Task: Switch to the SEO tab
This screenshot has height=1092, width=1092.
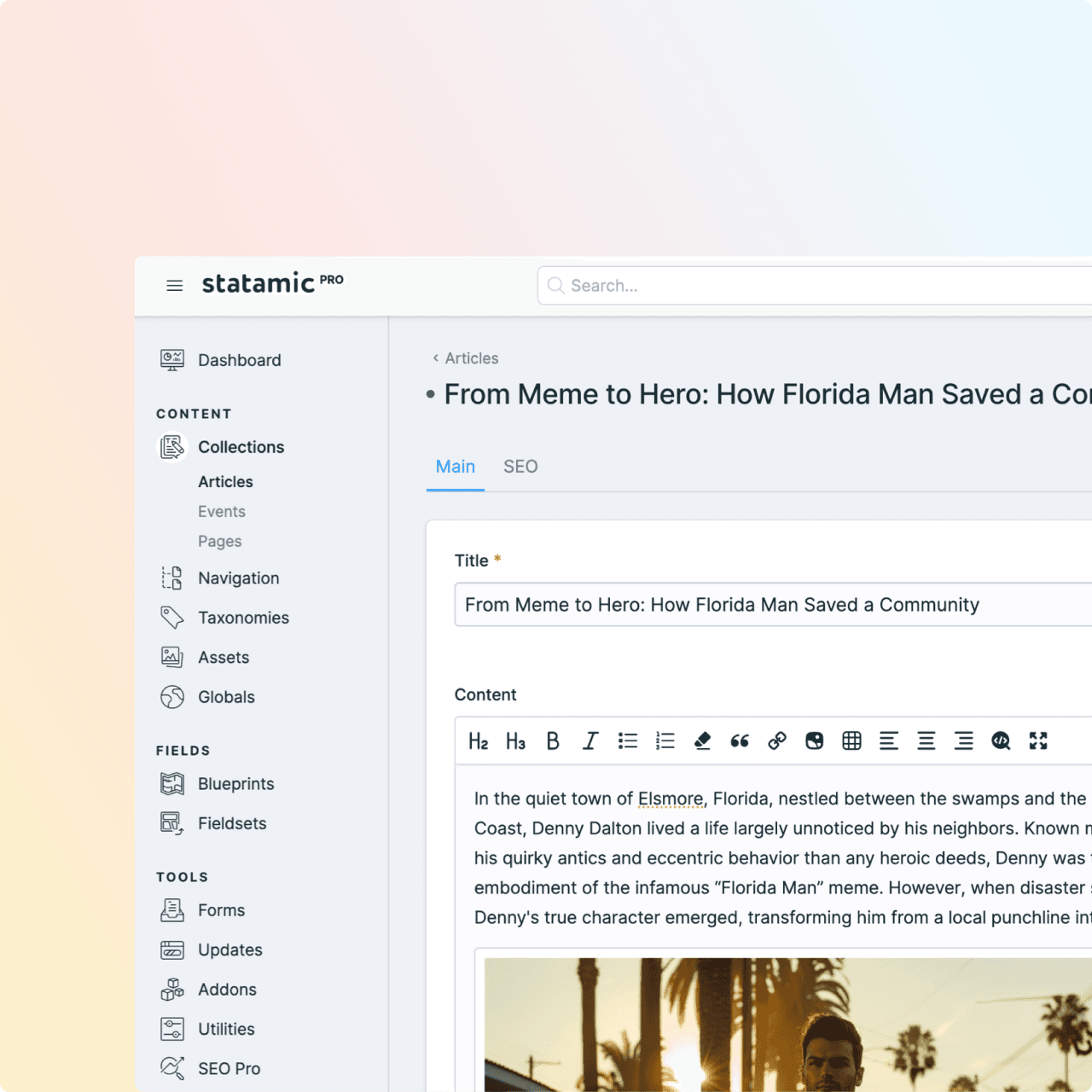Action: pyautogui.click(x=520, y=467)
